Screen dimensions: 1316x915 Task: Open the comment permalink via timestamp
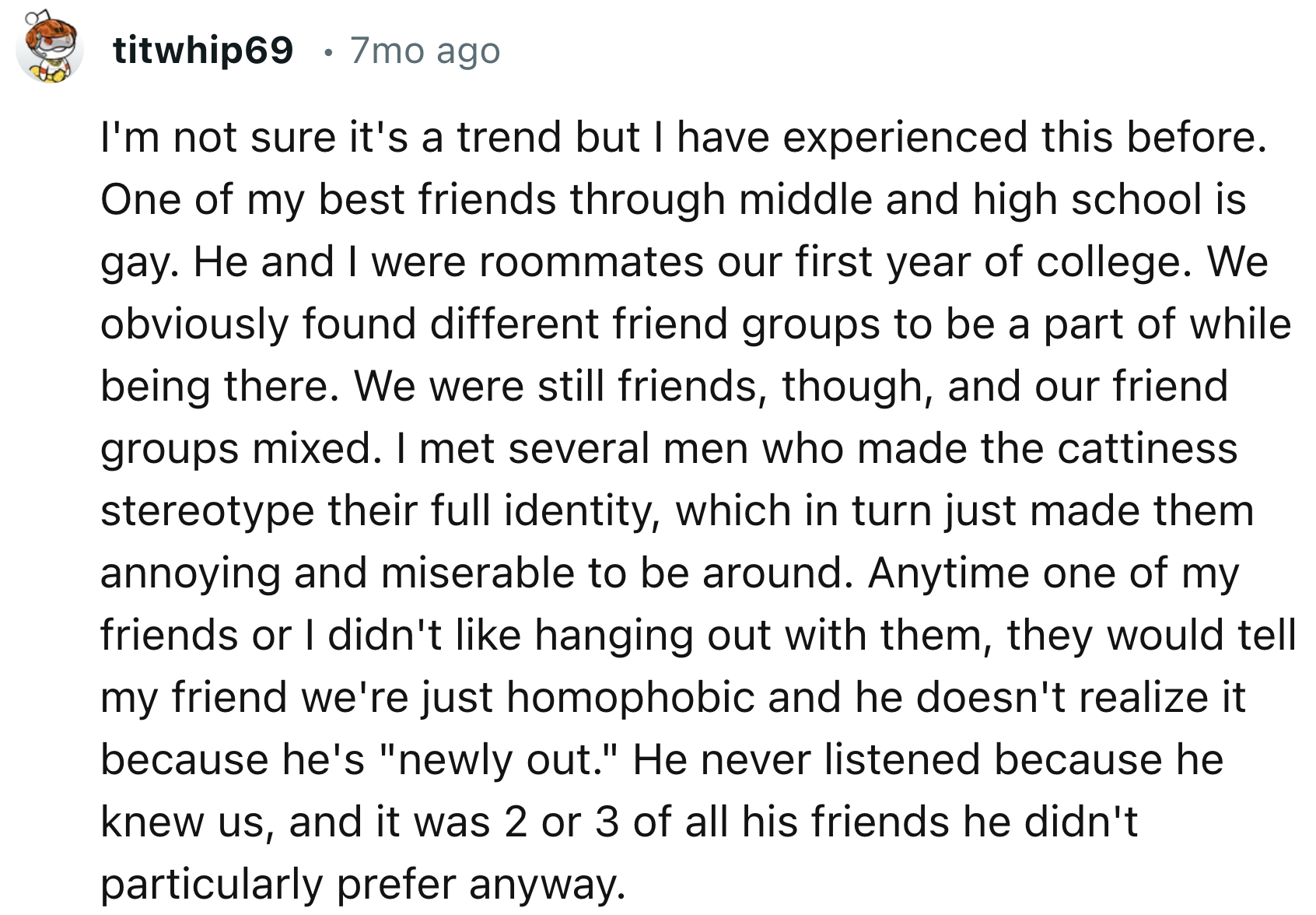[x=424, y=51]
